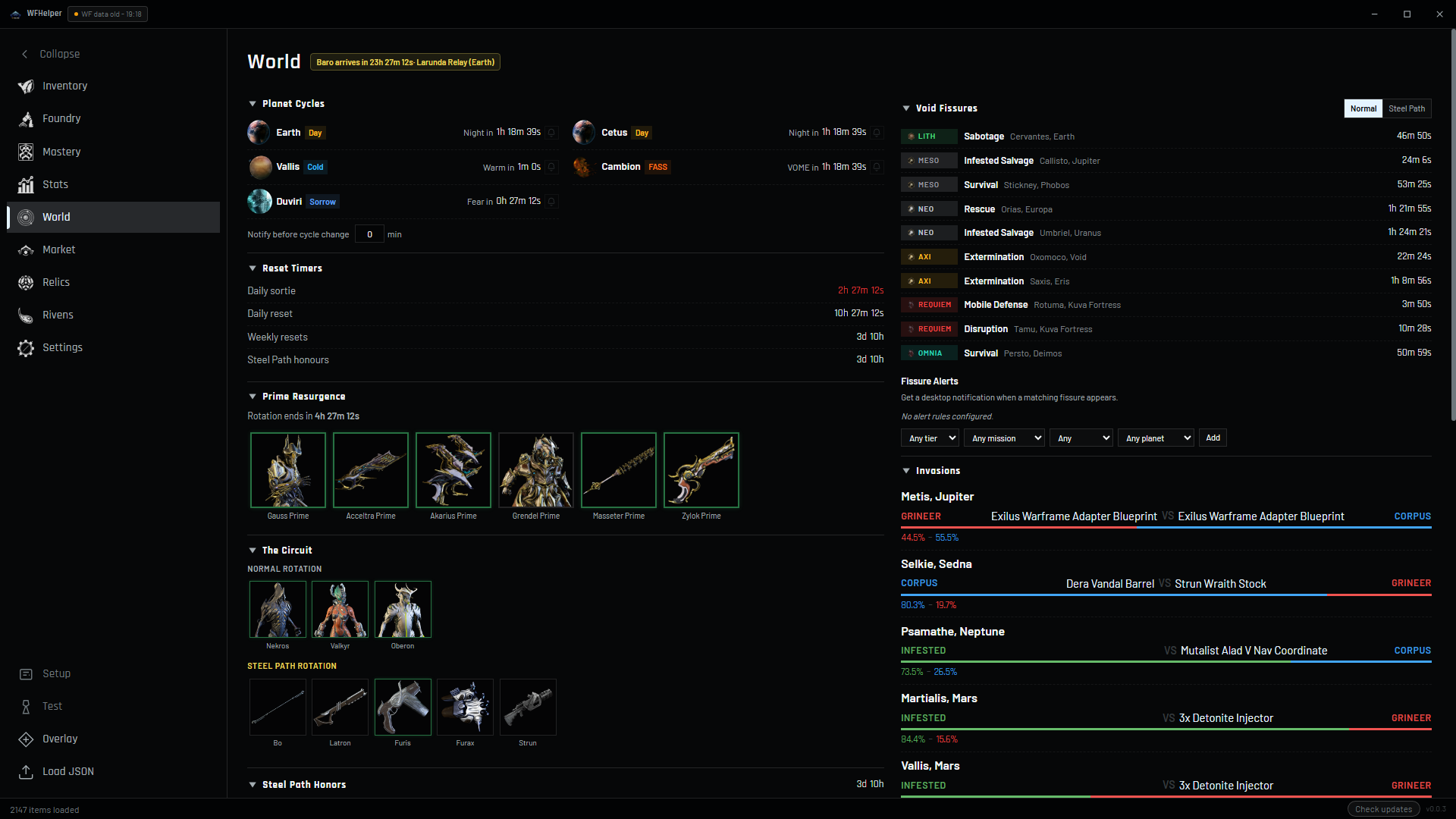Click the Market sidebar icon
1456x819 pixels.
click(x=26, y=249)
